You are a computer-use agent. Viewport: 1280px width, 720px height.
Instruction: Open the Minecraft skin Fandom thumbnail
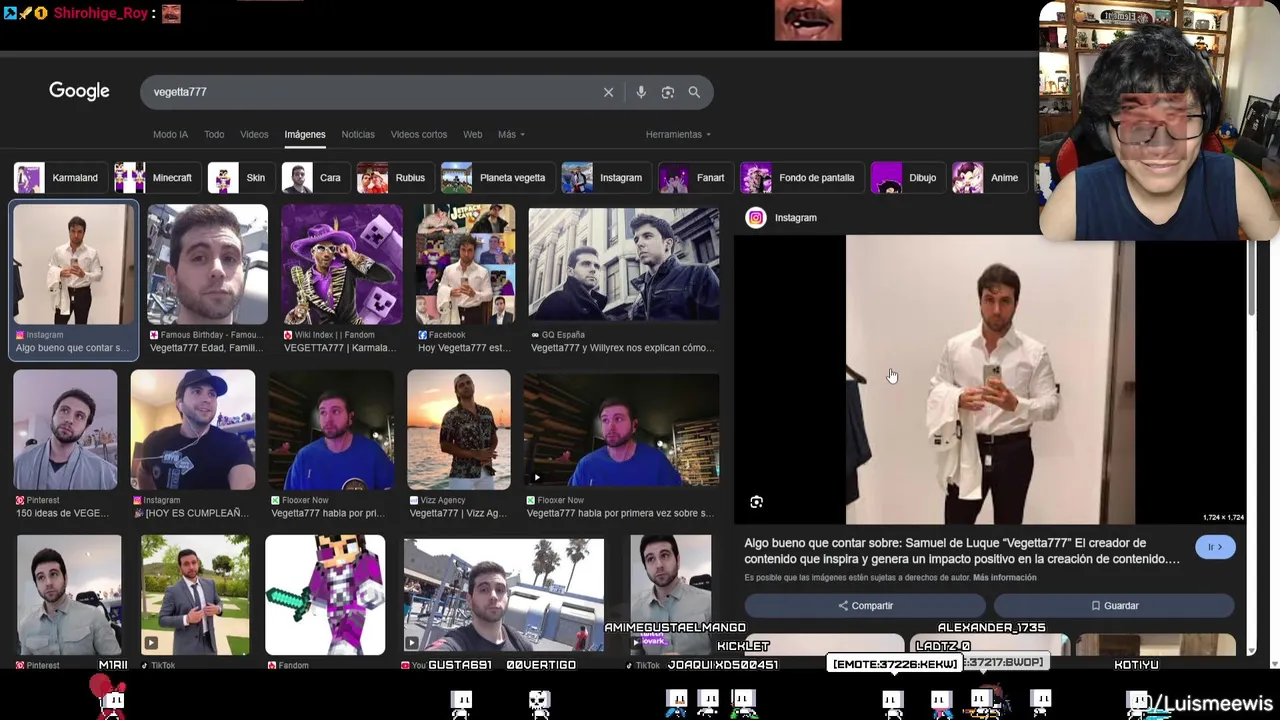[x=325, y=595]
